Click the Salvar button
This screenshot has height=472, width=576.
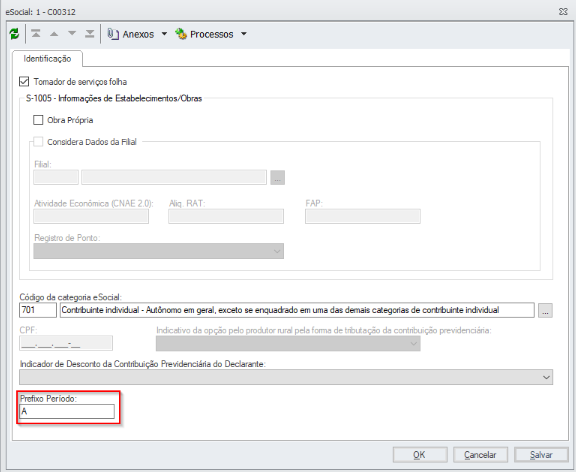tap(541, 455)
